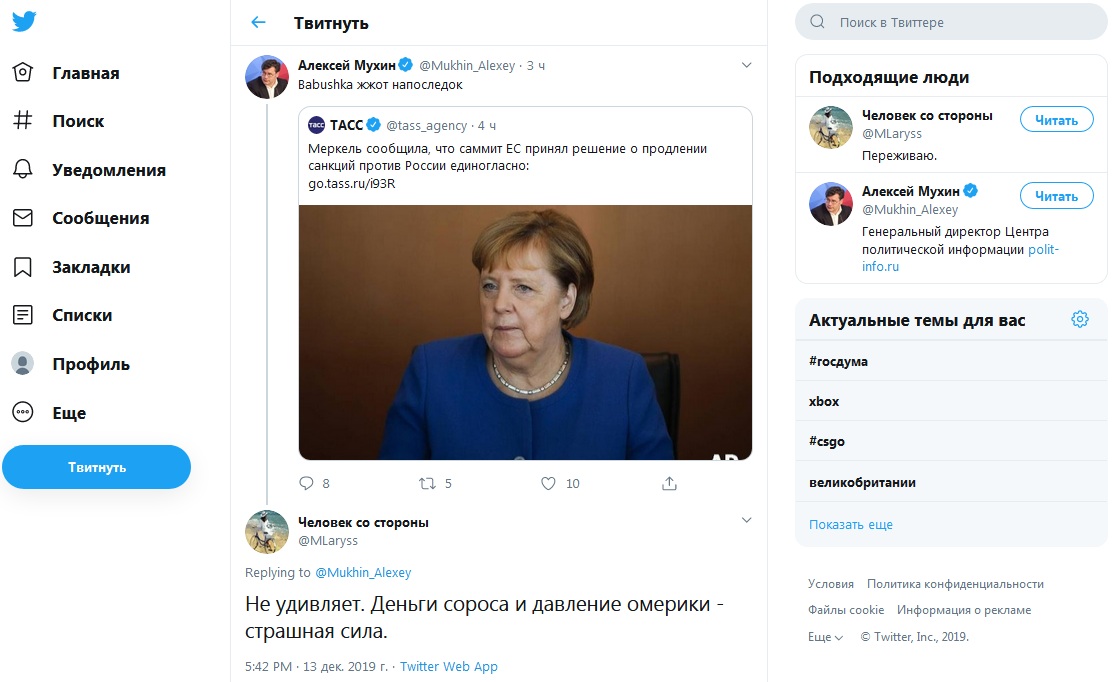Follow Человек со стороны with Читать button
The image size is (1112, 682).
pos(1056,120)
